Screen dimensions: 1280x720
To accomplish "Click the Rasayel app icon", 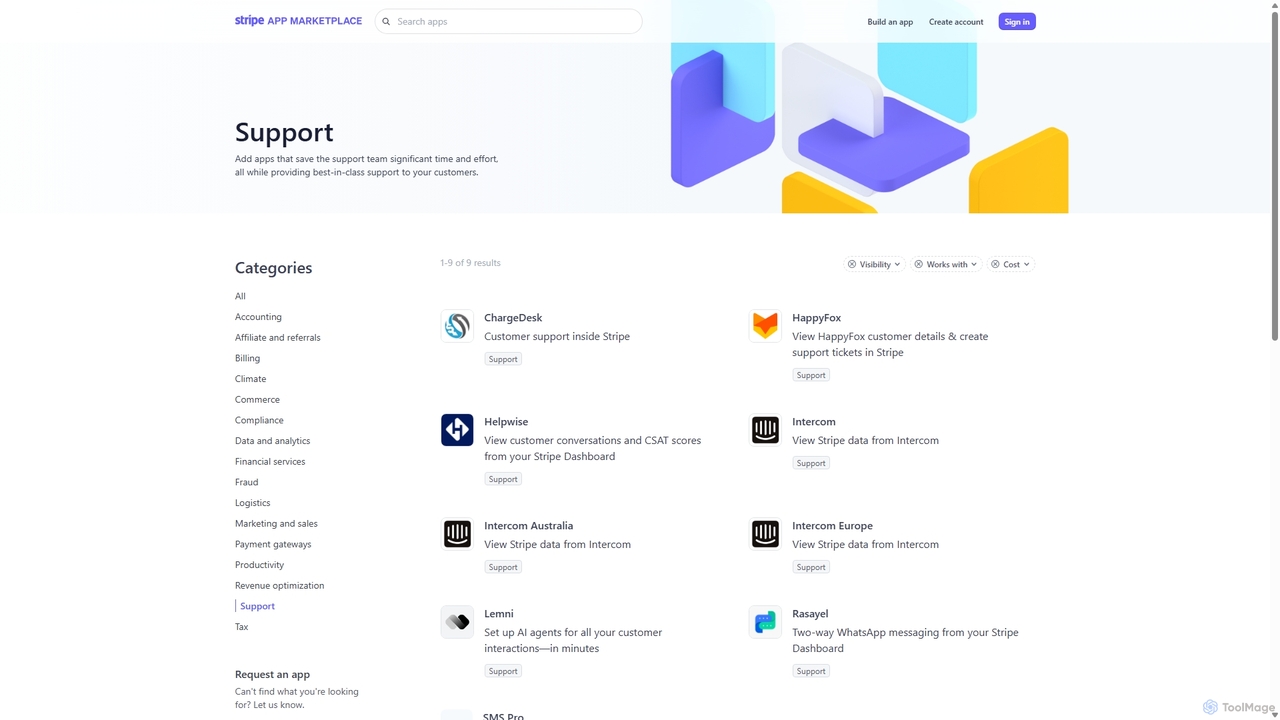I will (x=765, y=622).
